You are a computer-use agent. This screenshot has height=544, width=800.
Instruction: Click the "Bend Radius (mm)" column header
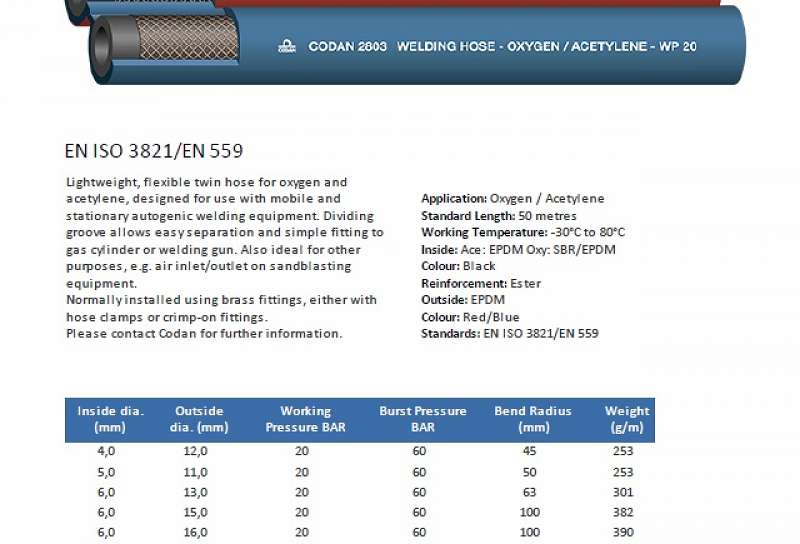(533, 419)
